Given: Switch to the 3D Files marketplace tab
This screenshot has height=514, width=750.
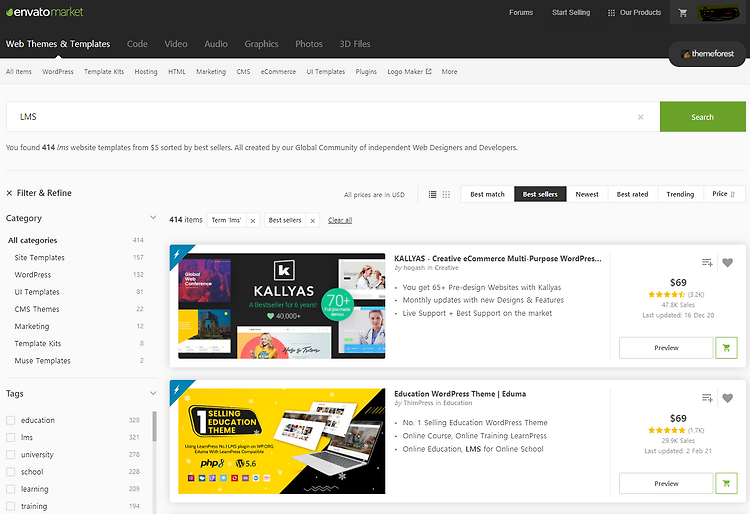Looking at the screenshot, I should tap(354, 44).
